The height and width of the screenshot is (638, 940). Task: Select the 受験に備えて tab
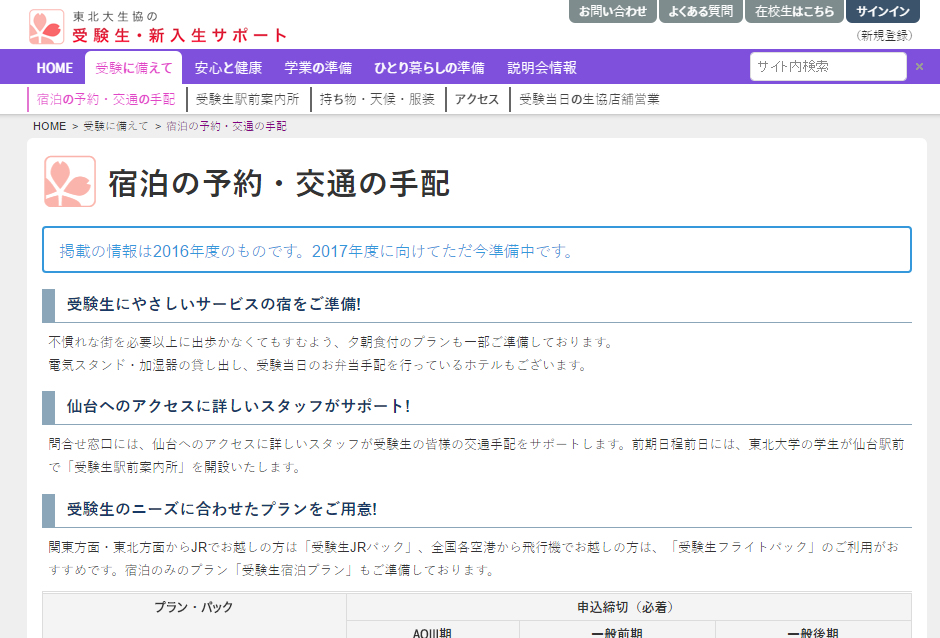click(x=134, y=68)
